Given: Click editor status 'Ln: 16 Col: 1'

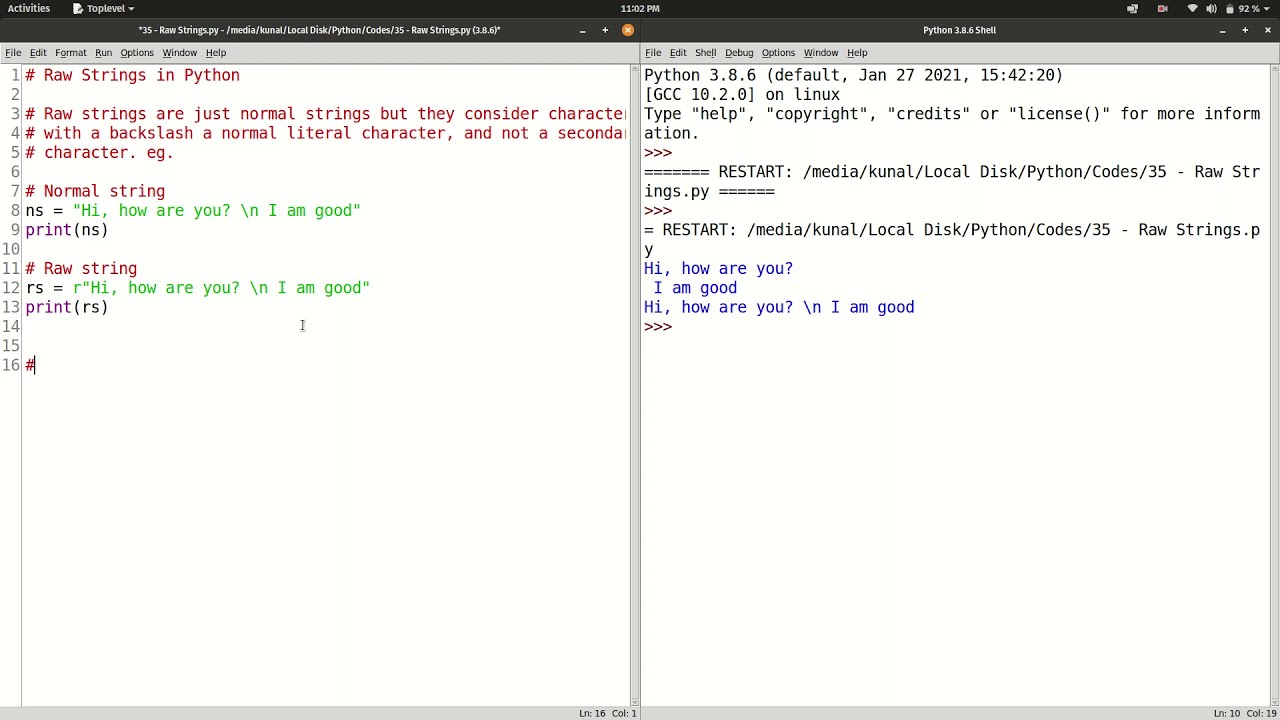Looking at the screenshot, I should click(608, 713).
